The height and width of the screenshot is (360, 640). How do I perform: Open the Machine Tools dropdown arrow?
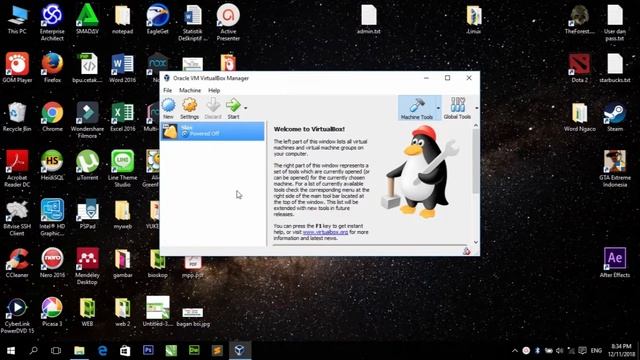coord(438,108)
